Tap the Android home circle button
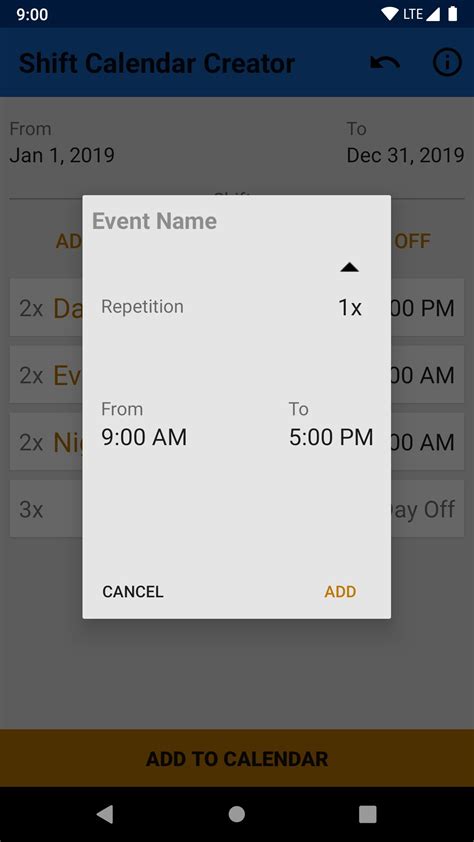Viewport: 474px width, 842px height. [237, 814]
